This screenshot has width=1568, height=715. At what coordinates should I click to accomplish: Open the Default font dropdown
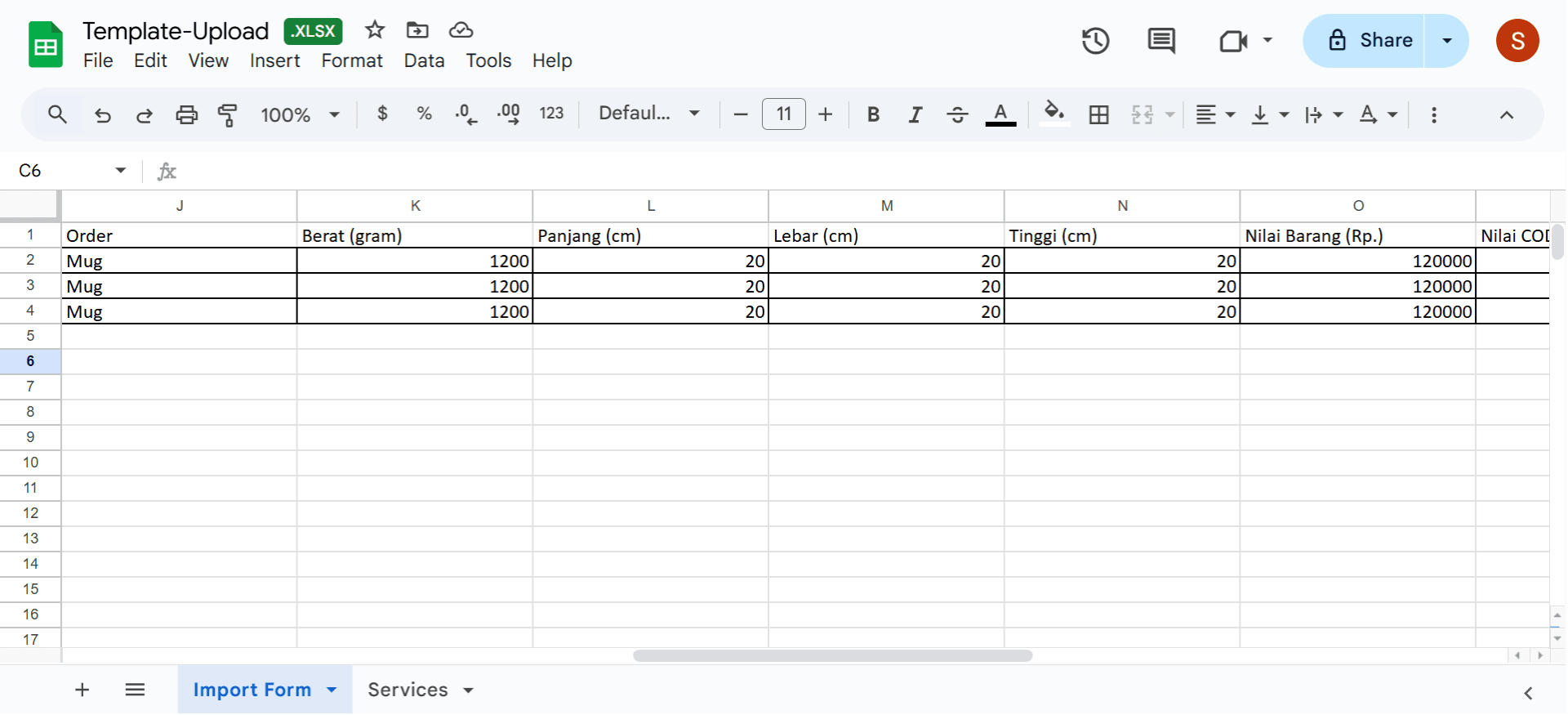pos(648,114)
